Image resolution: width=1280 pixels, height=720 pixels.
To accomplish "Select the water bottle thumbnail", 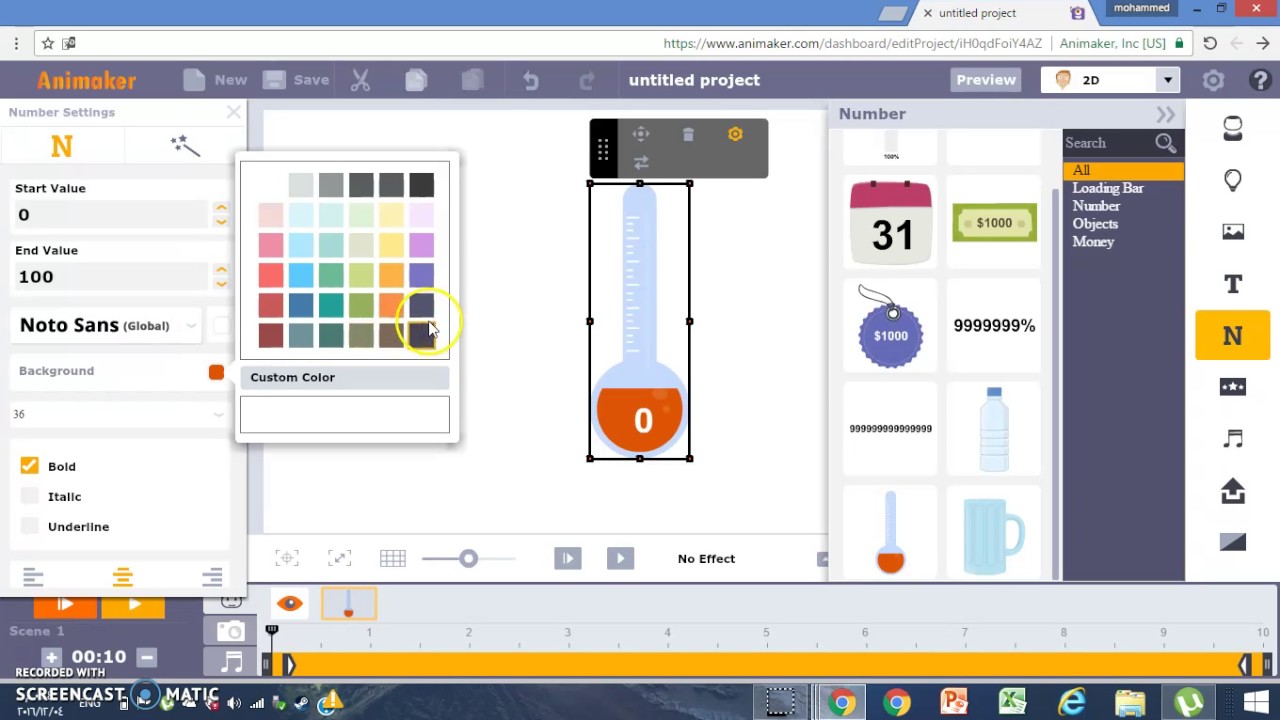I will pos(994,429).
